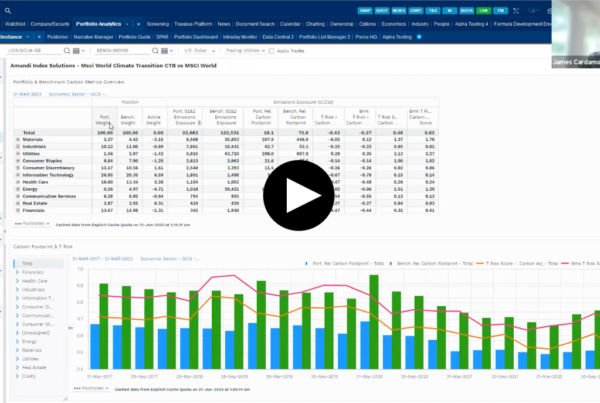Open the Ownership tab
The height and width of the screenshot is (403, 600).
[x=342, y=24]
